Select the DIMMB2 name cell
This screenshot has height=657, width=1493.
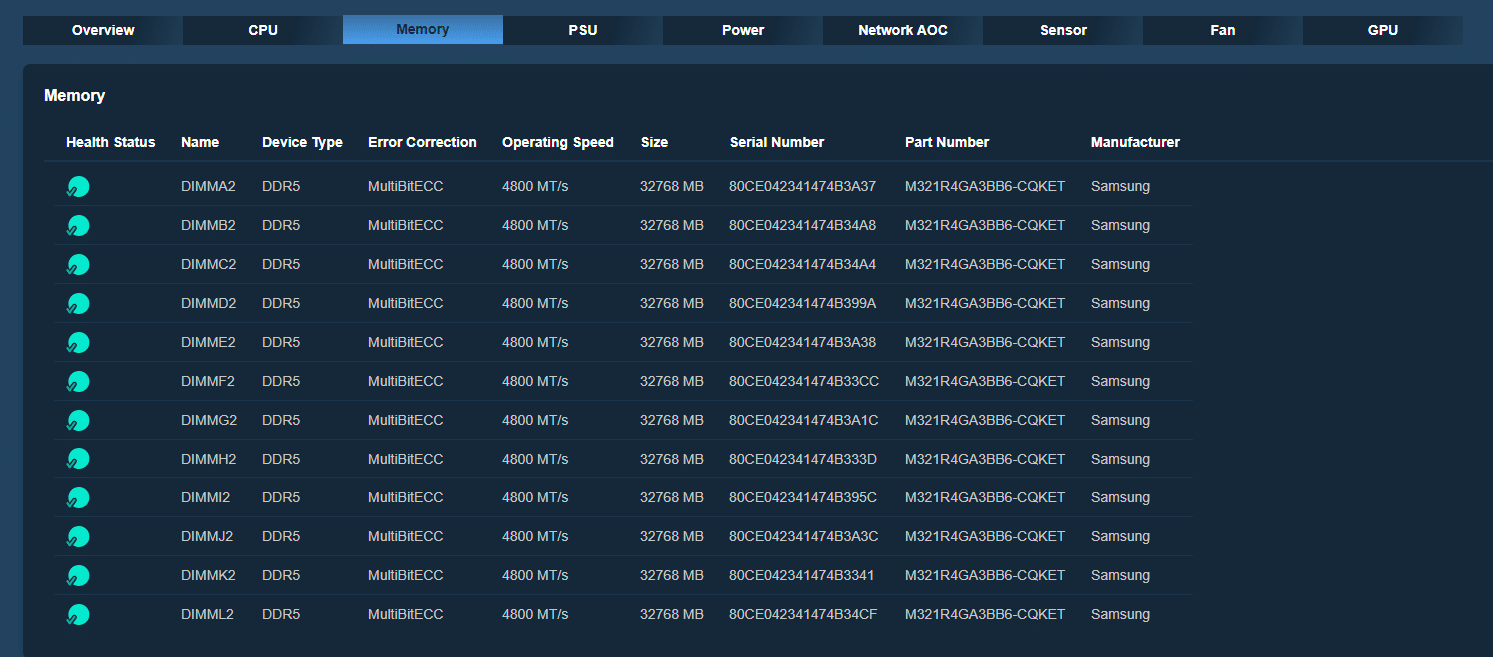[x=208, y=225]
